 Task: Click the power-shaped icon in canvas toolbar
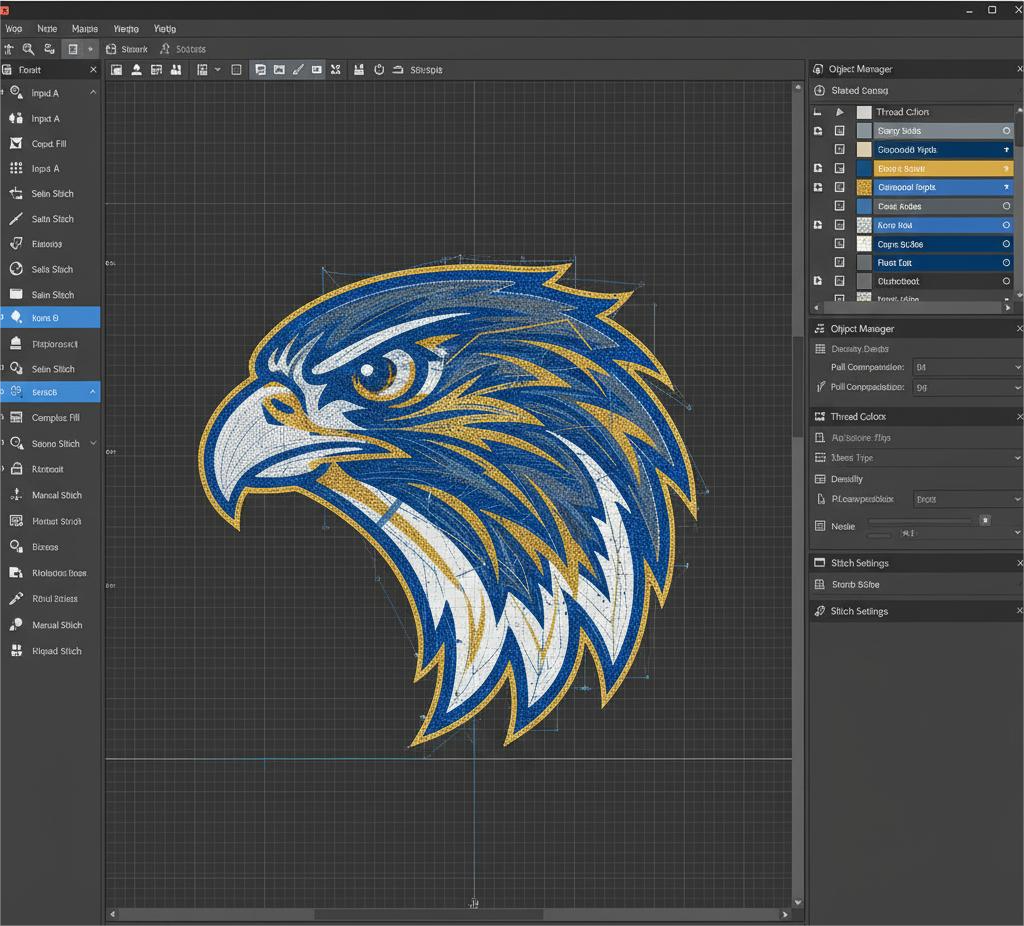click(x=379, y=70)
